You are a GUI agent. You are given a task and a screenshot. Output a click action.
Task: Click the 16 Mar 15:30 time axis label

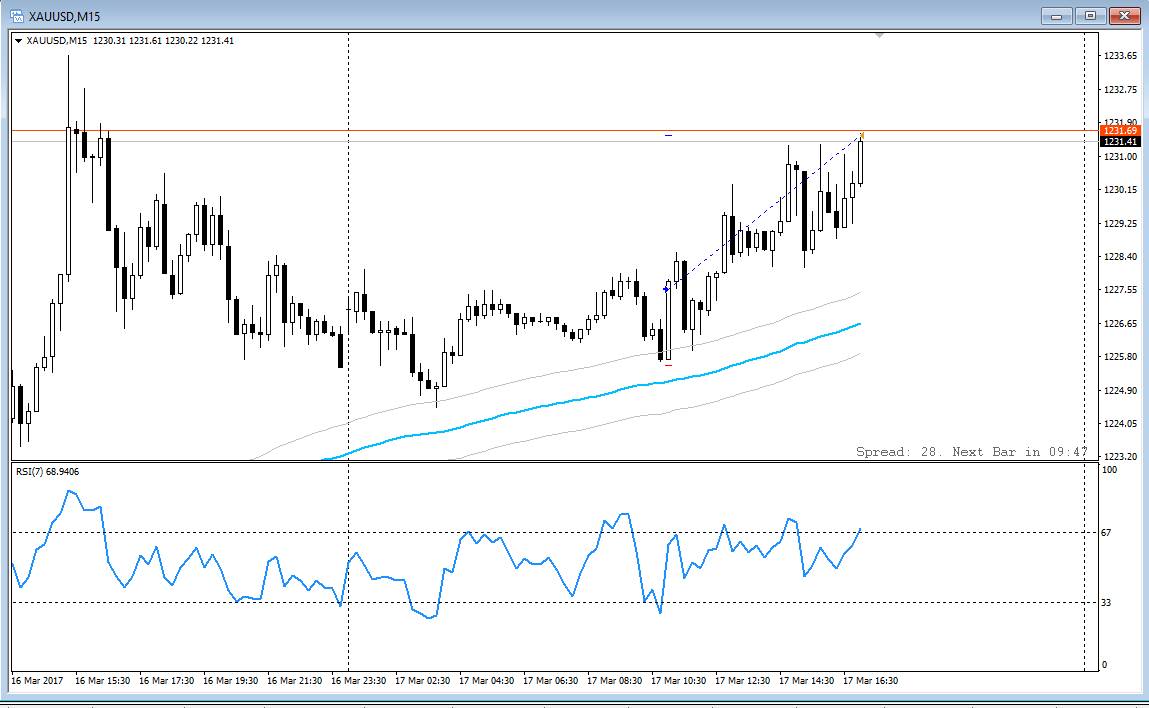pos(103,681)
